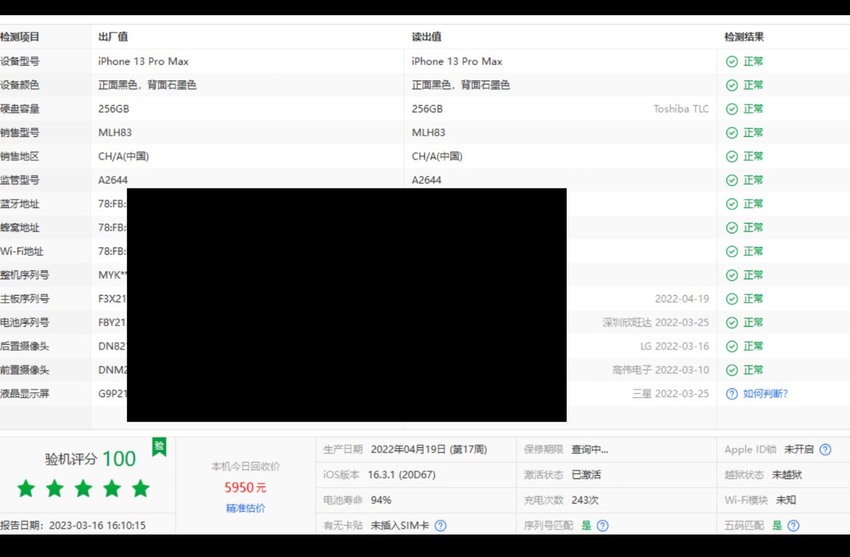This screenshot has height=557, width=850.
Task: Click the 三星 2022-03-25 display note
Action: click(671, 394)
